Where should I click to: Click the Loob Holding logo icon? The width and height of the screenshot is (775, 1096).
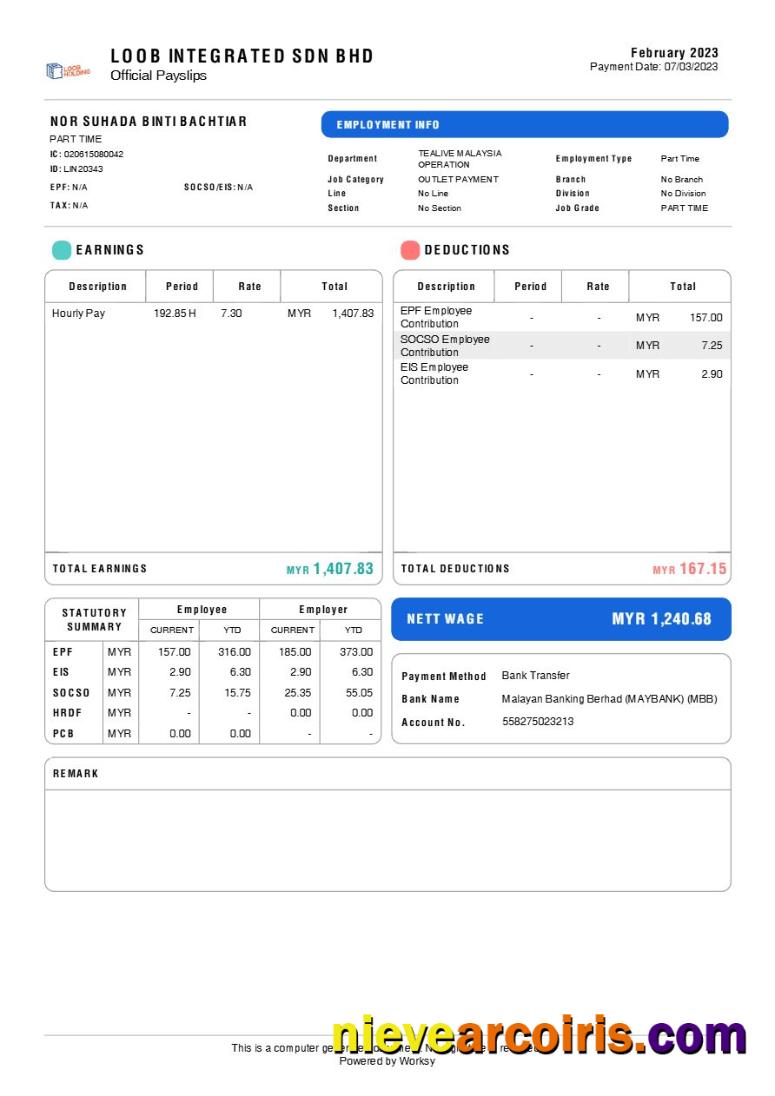tap(68, 70)
